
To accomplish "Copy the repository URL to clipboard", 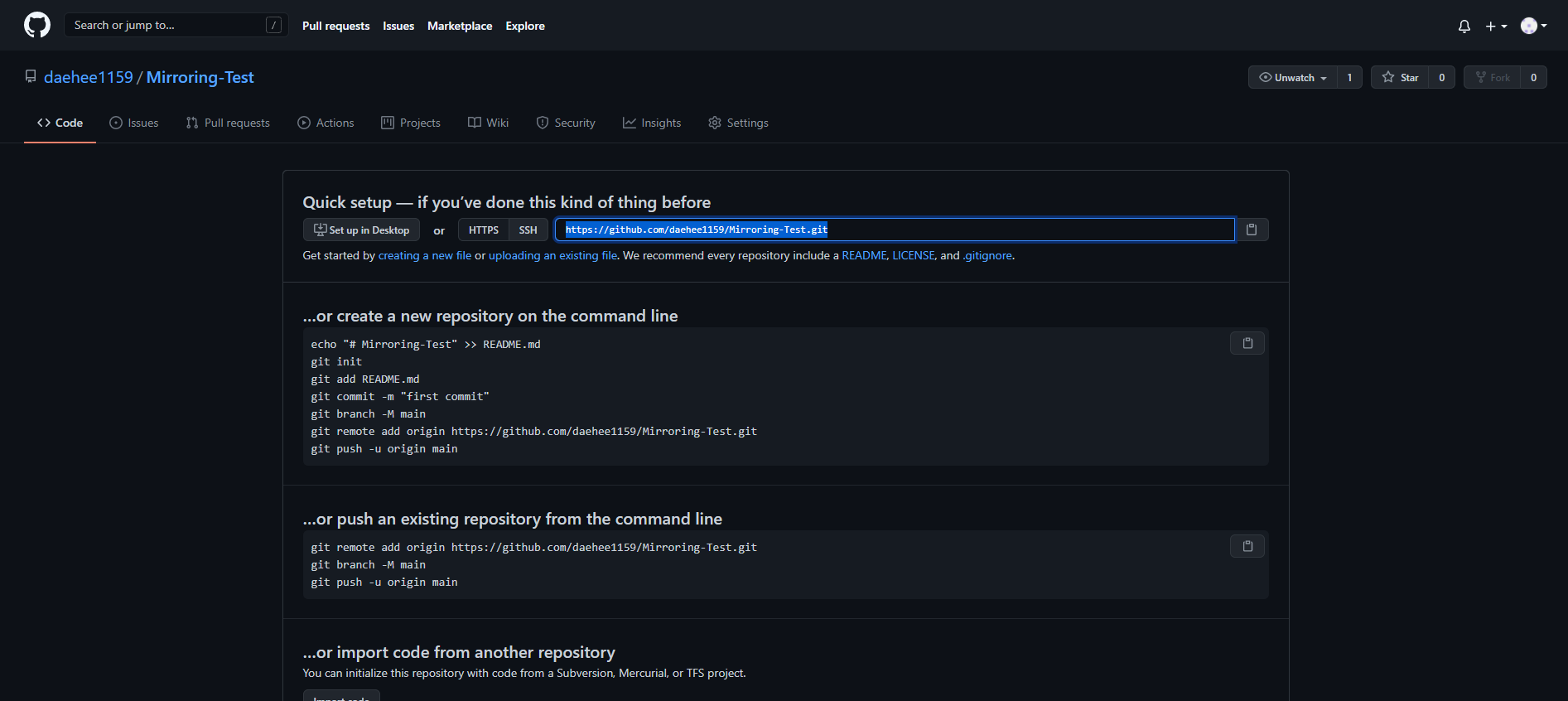I will click(1252, 230).
